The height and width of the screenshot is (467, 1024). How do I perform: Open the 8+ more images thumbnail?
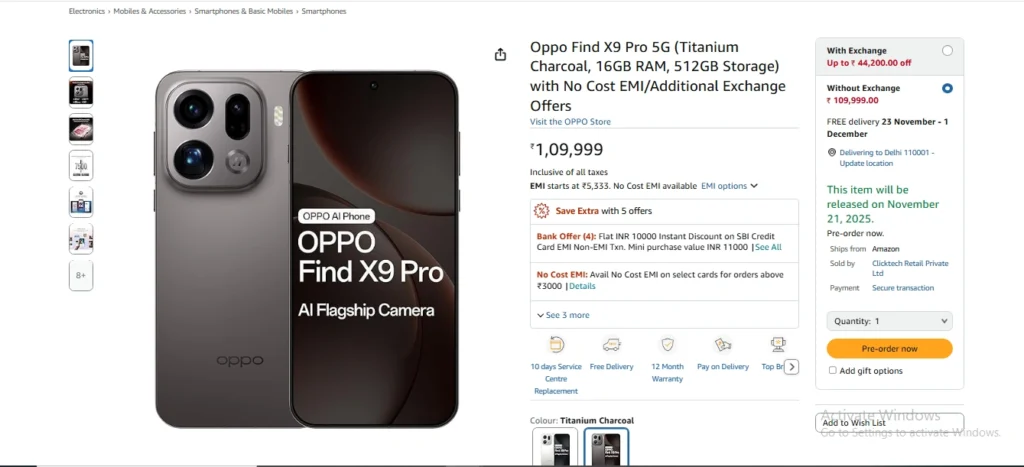point(81,275)
